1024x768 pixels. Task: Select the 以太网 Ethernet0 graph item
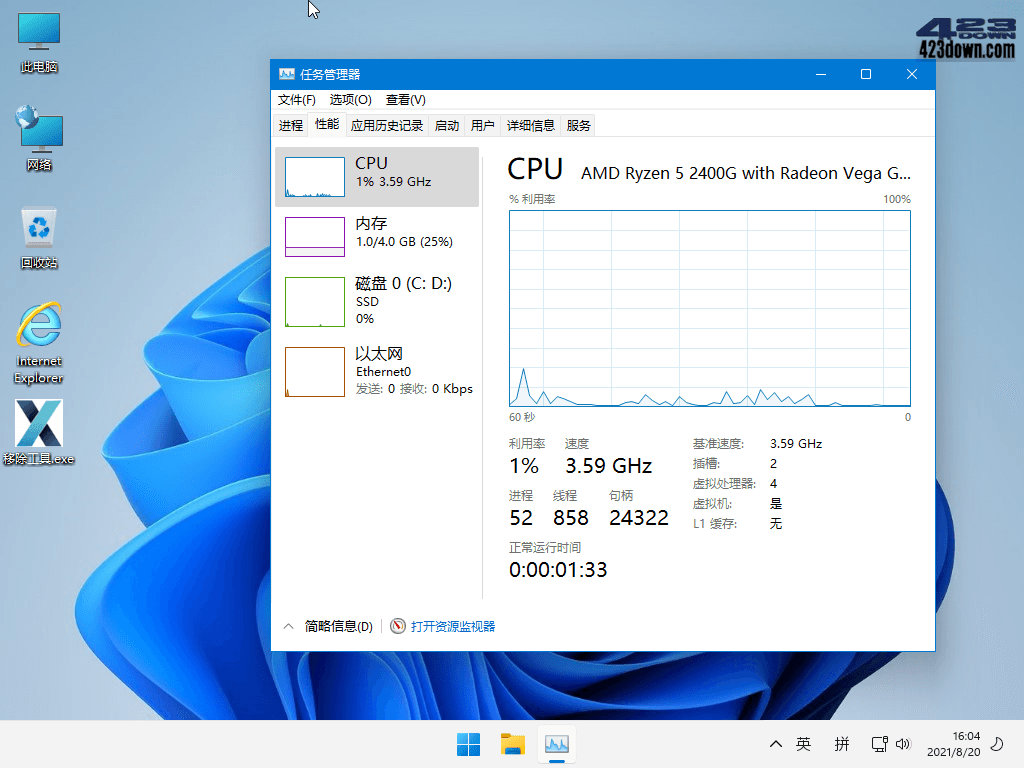377,371
